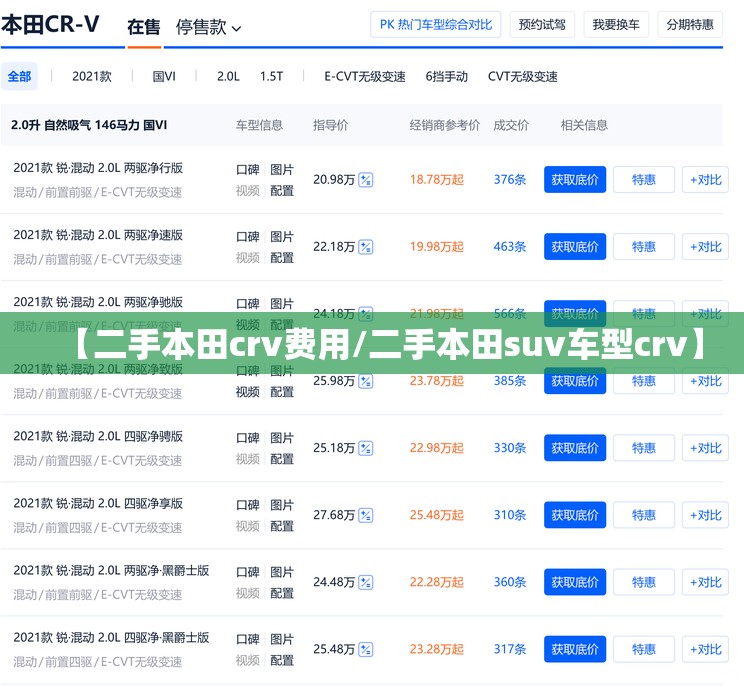
Task: Filter by 6挡手动 transmission
Action: click(x=446, y=76)
